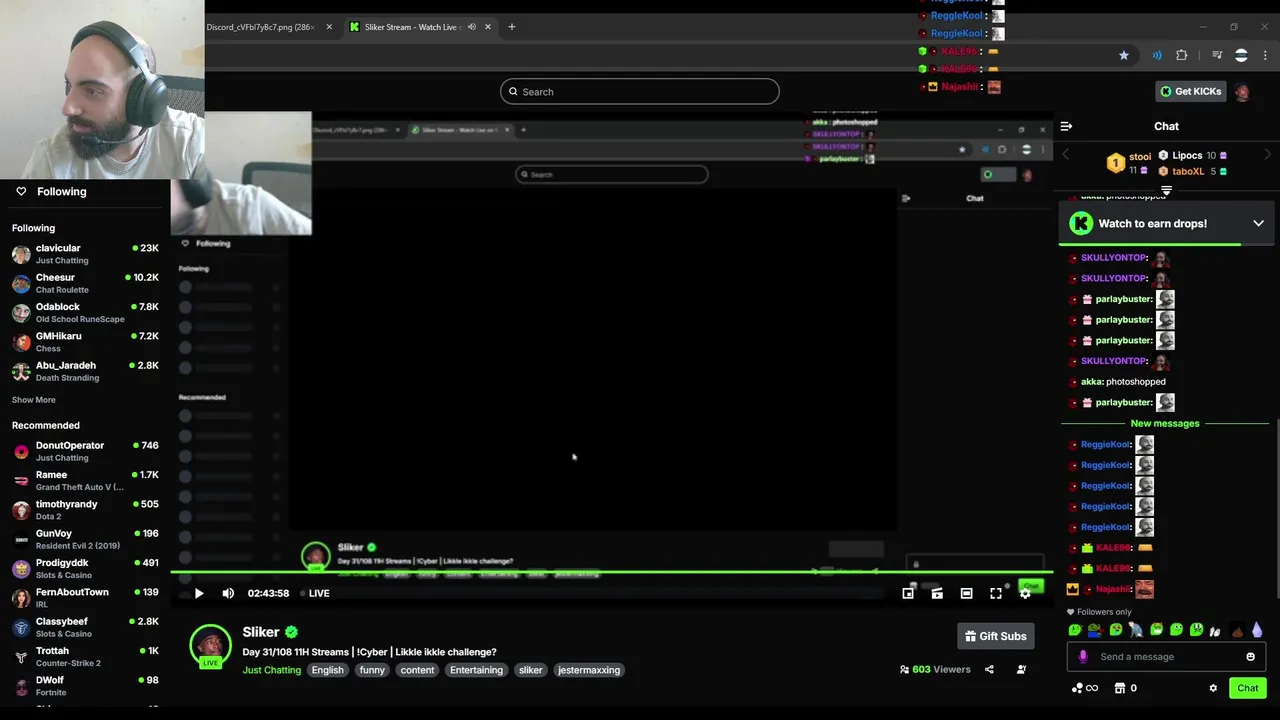1280x720 pixels.
Task: Open Chrome three-dot menu
Action: [1265, 55]
